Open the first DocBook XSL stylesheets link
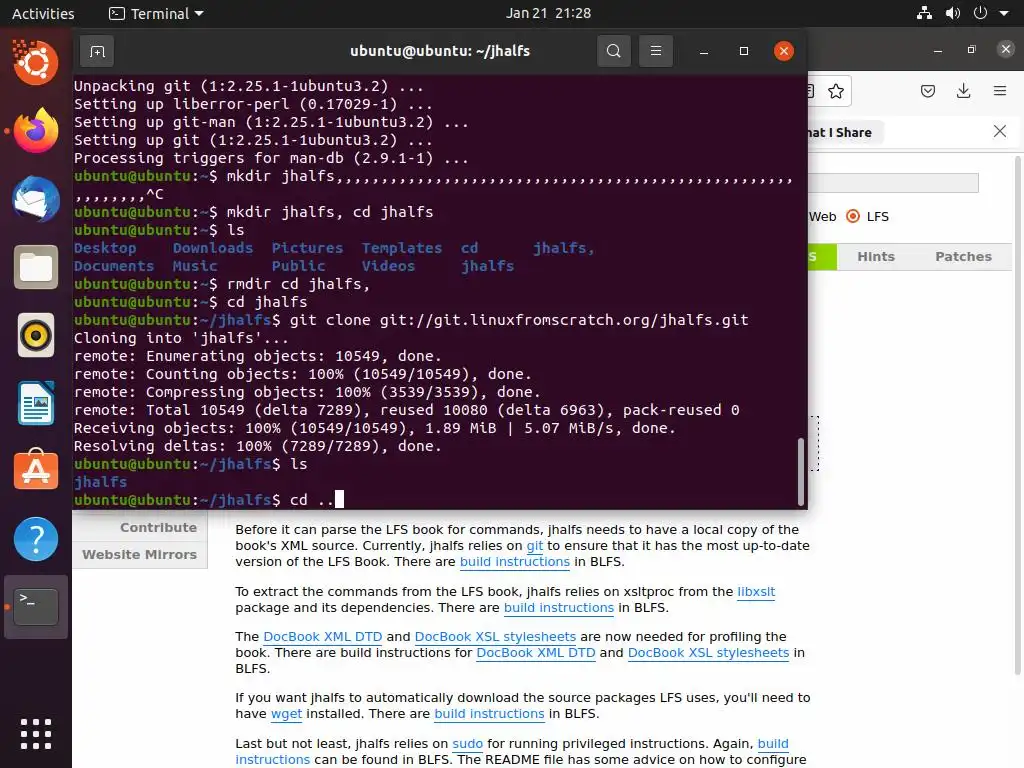1024x768 pixels. [x=495, y=637]
